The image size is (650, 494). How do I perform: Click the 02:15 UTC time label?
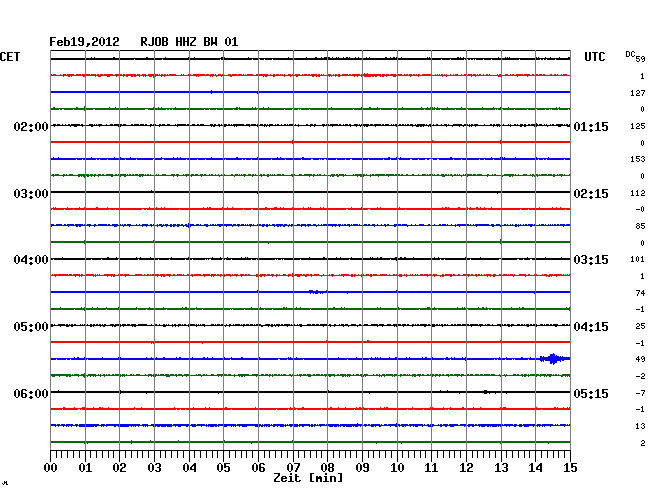[591, 194]
